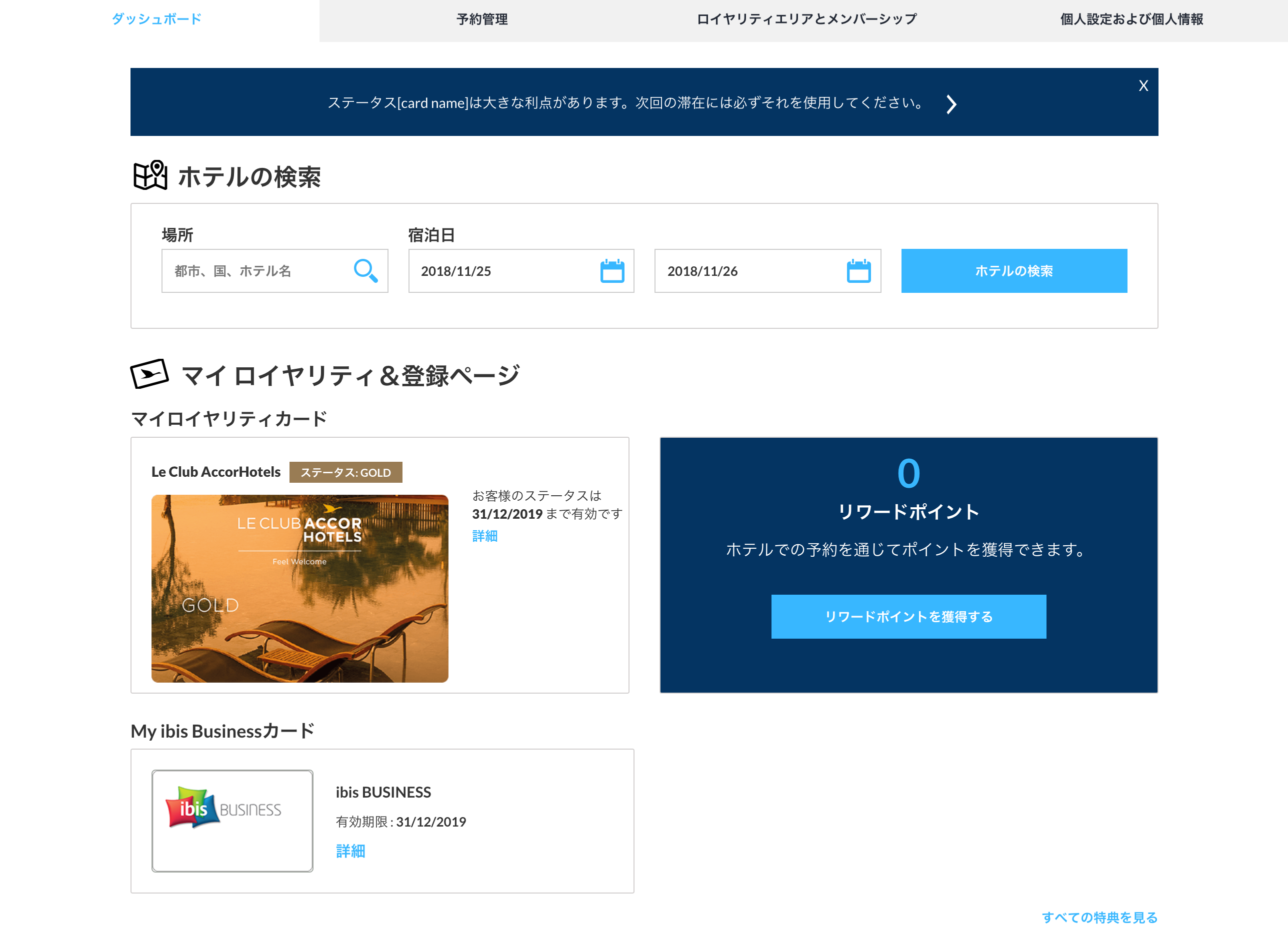1288x948 pixels.
Task: Click すべての特典を見る link
Action: 1099,918
